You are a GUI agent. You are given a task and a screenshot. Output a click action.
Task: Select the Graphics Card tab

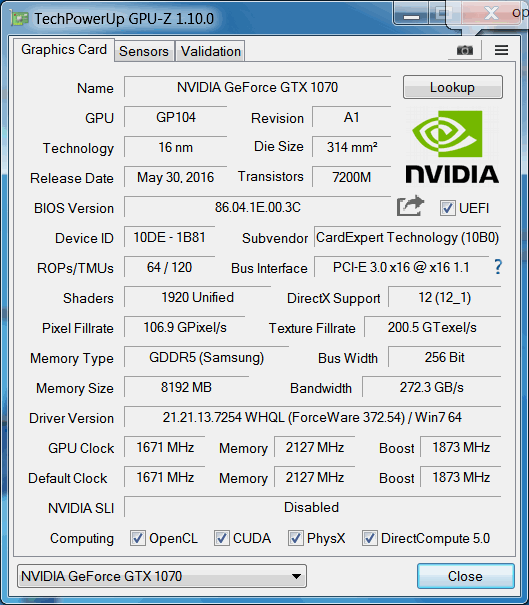64,49
